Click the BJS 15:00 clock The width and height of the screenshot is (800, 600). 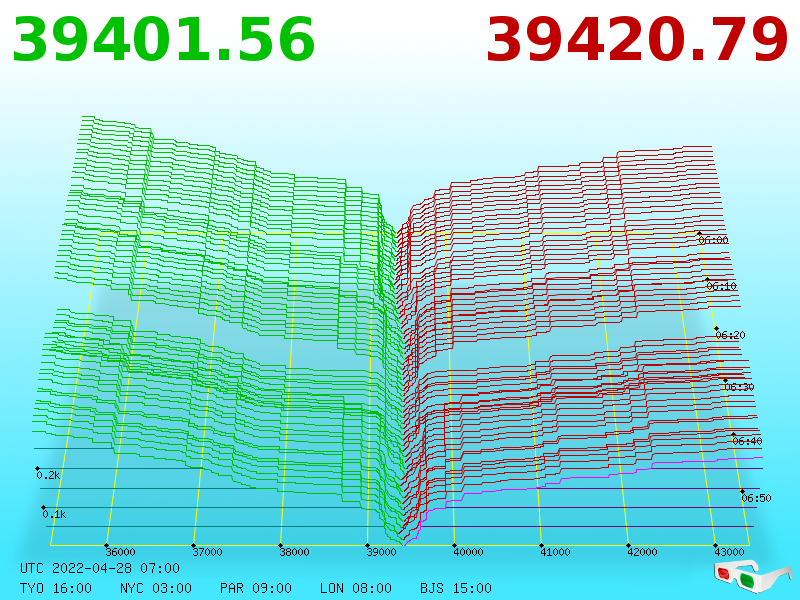tap(456, 588)
